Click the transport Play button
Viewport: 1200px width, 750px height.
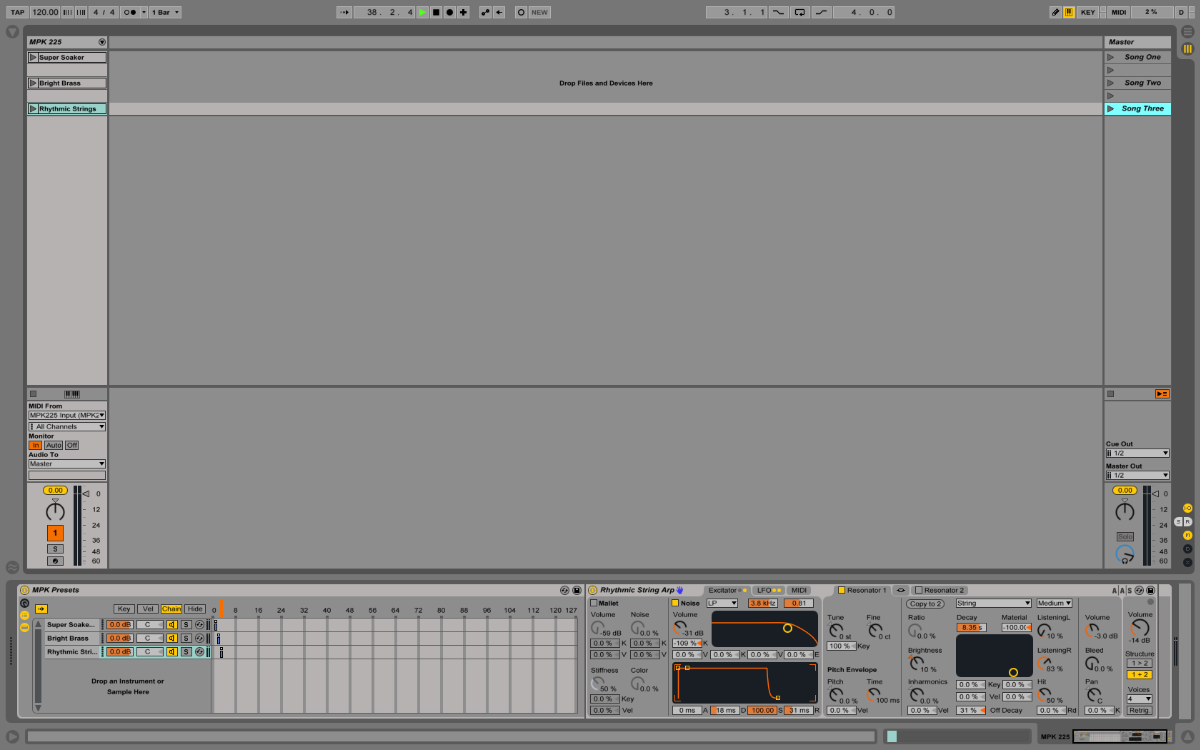pyautogui.click(x=423, y=12)
